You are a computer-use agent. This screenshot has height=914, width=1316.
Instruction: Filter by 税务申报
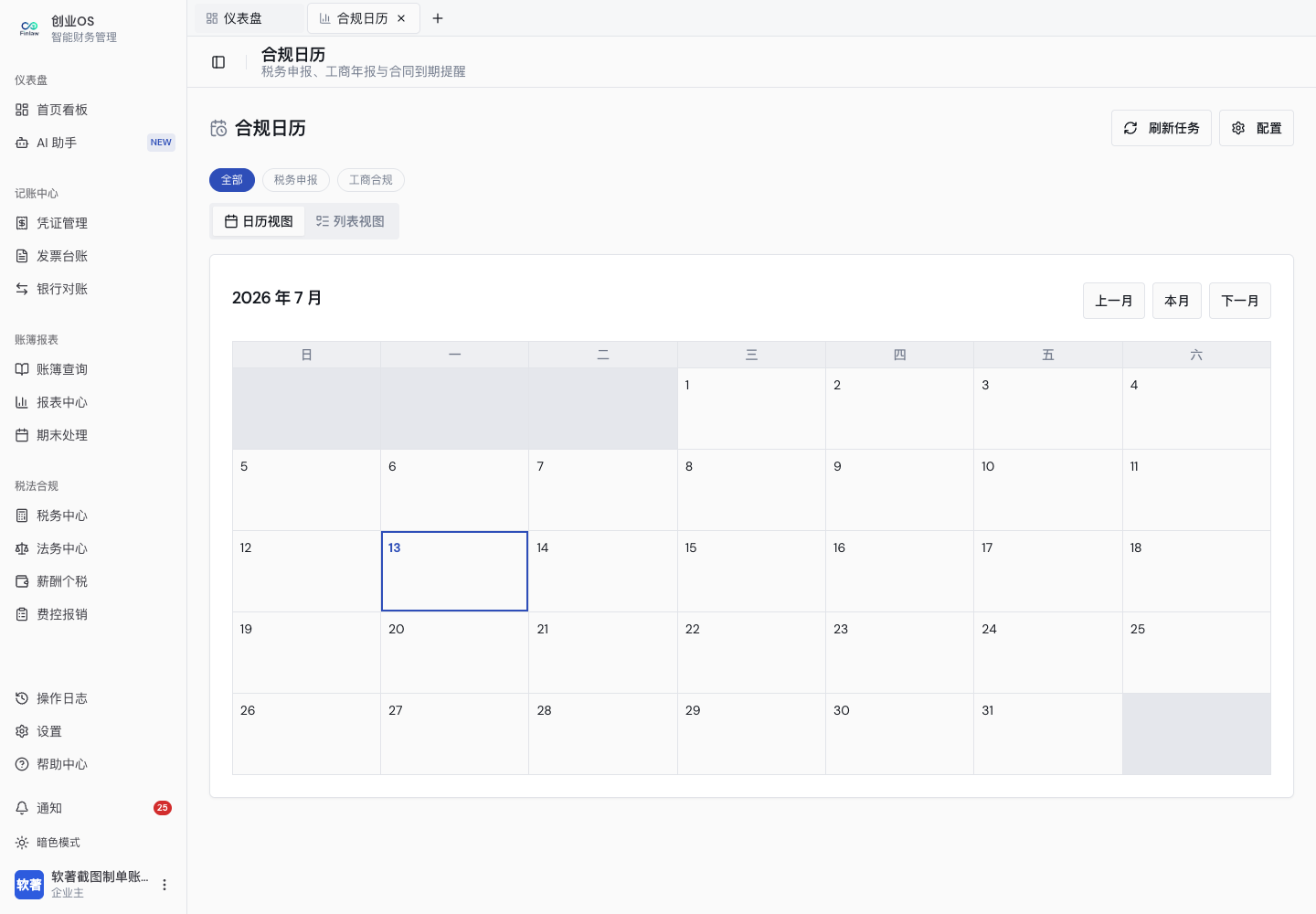296,180
